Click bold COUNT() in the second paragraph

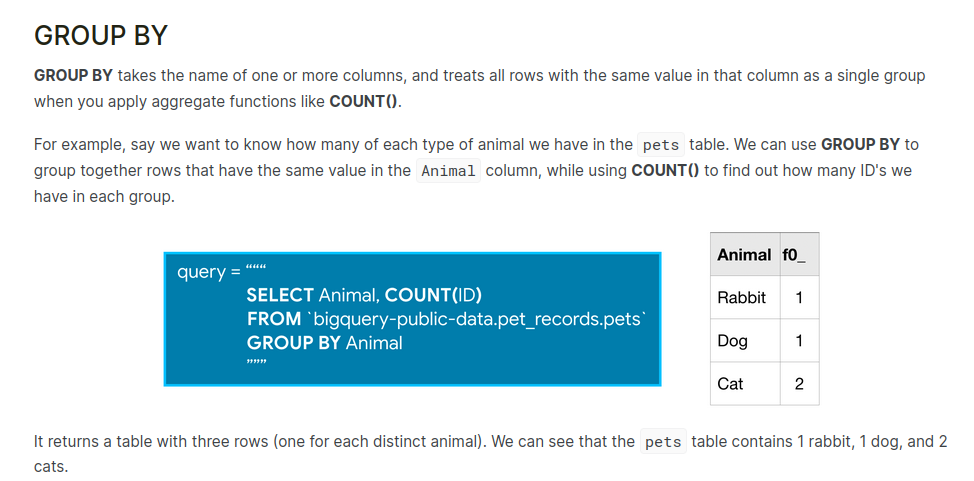666,170
